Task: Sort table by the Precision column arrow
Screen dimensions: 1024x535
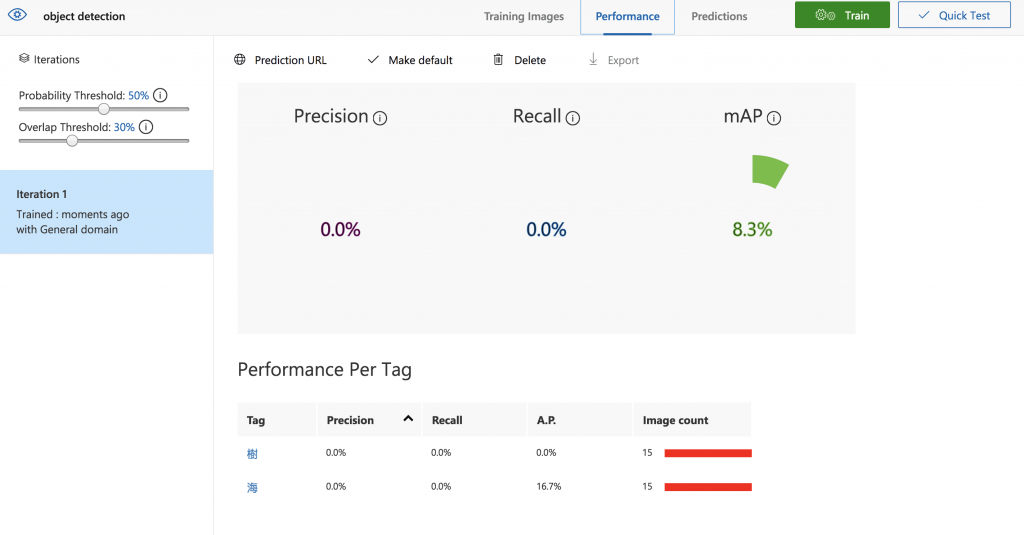Action: click(x=407, y=419)
